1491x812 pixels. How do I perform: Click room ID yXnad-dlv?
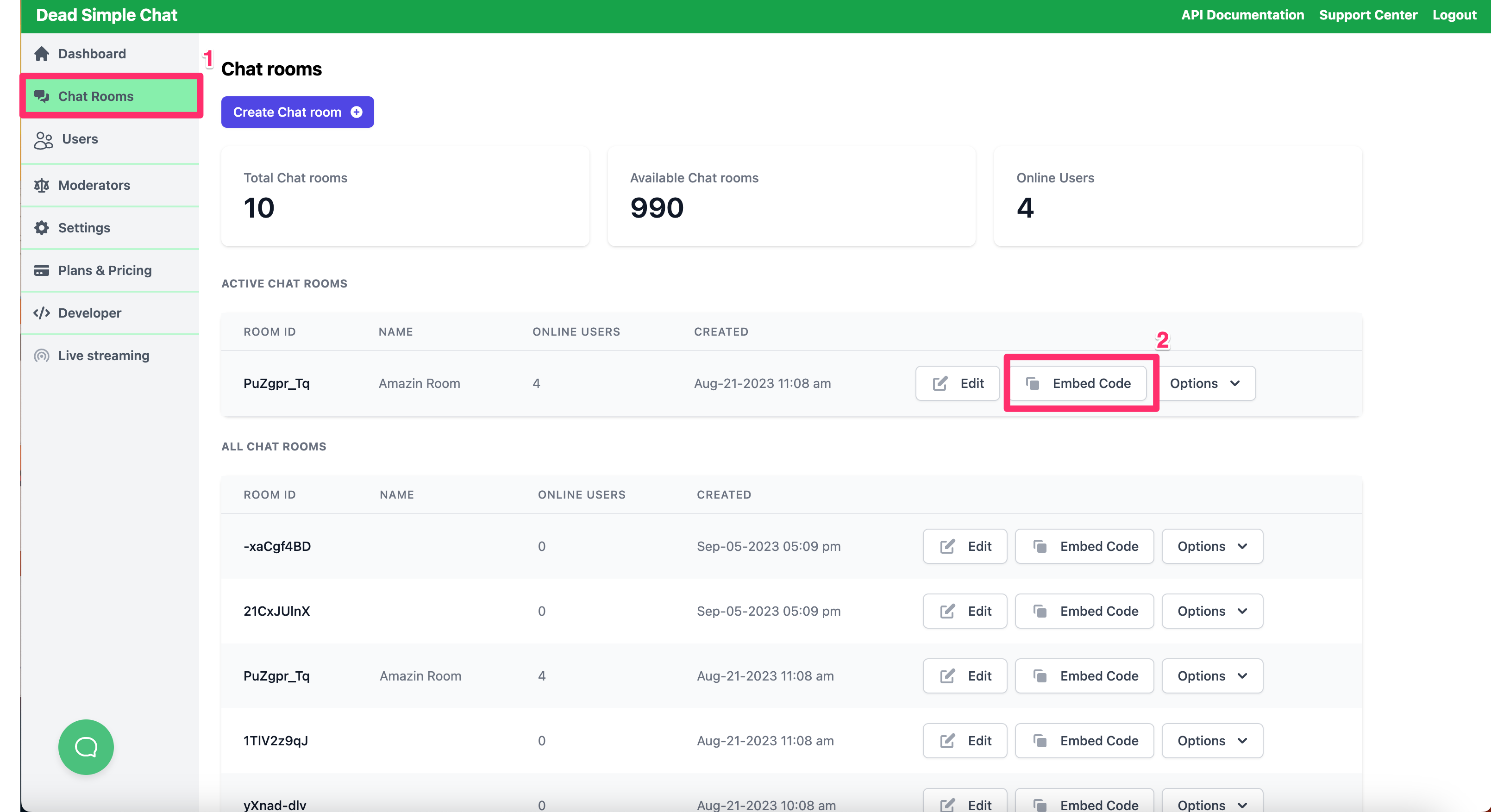click(275, 805)
